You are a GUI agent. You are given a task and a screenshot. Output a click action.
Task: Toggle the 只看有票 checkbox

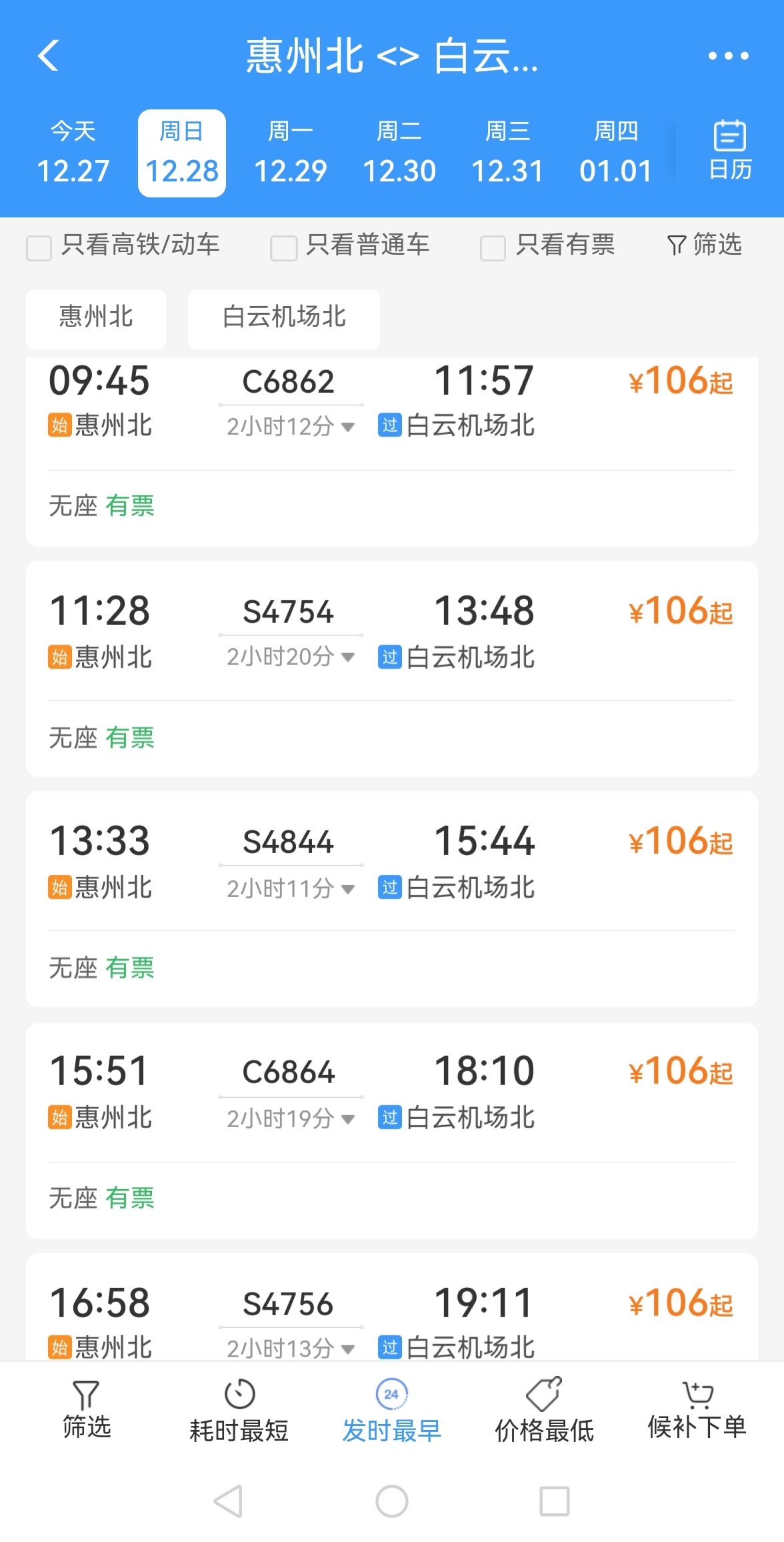pyautogui.click(x=493, y=247)
